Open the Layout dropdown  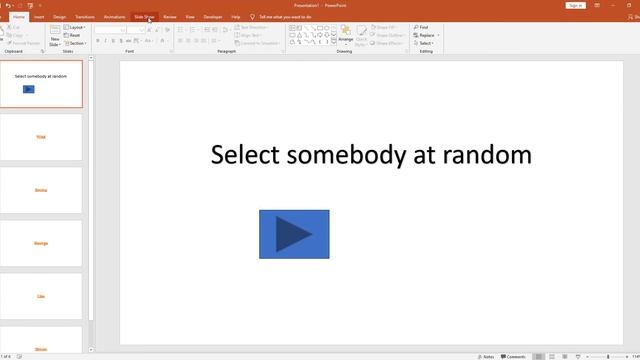[x=75, y=27]
